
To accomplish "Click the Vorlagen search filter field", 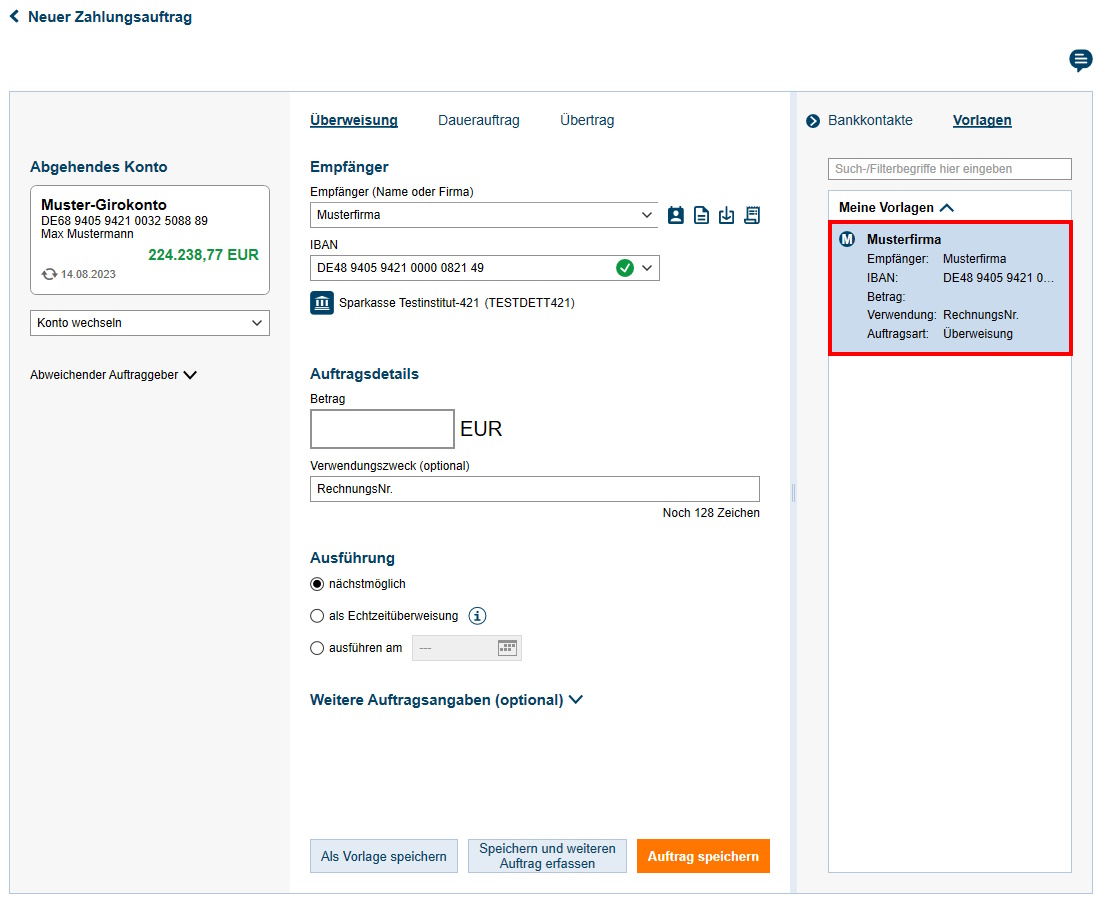I will tap(950, 169).
